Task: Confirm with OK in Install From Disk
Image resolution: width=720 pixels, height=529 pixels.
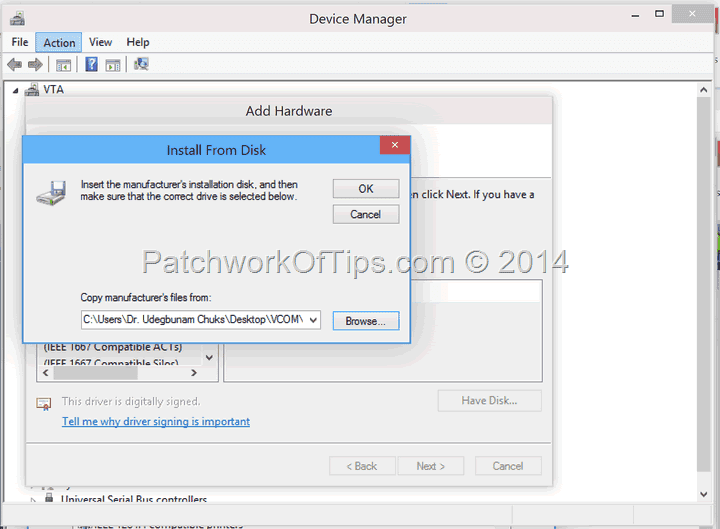Action: [x=366, y=189]
